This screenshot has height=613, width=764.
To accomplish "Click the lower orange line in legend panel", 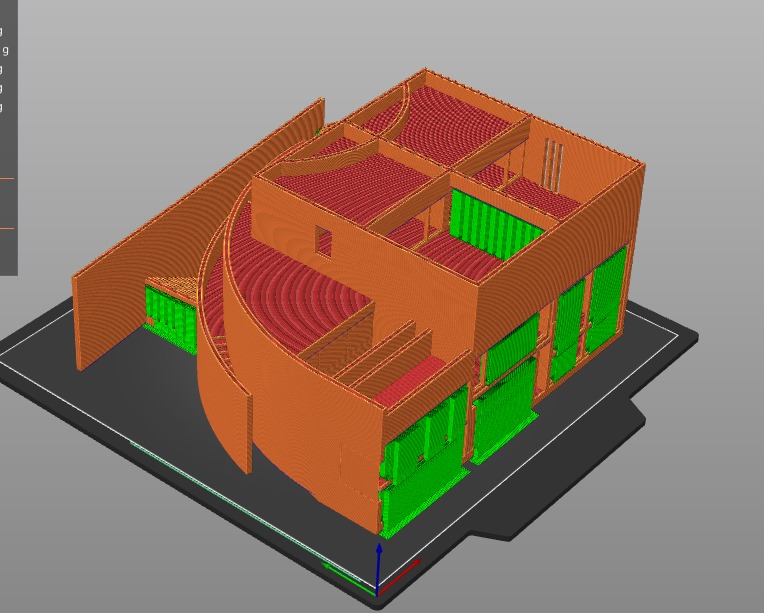I will (x=7, y=229).
